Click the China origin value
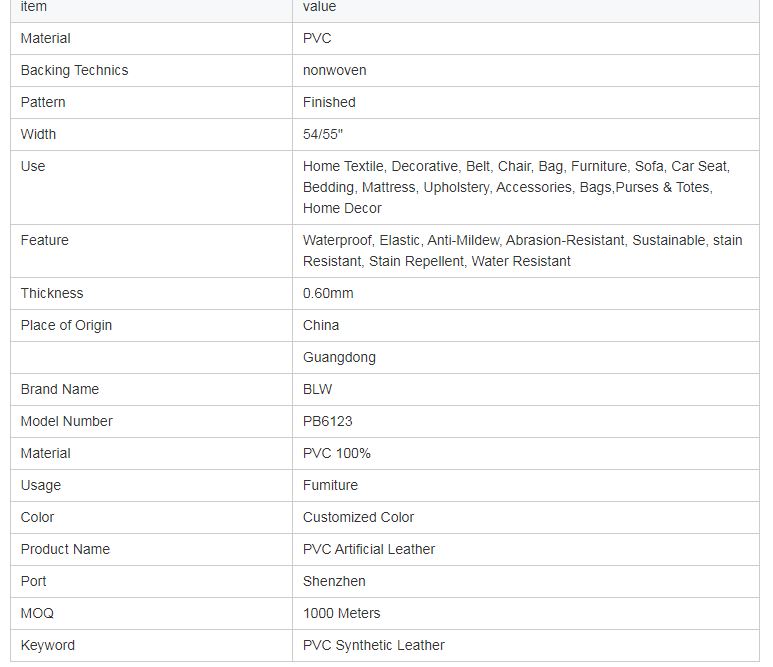The width and height of the screenshot is (773, 667). pyautogui.click(x=321, y=325)
